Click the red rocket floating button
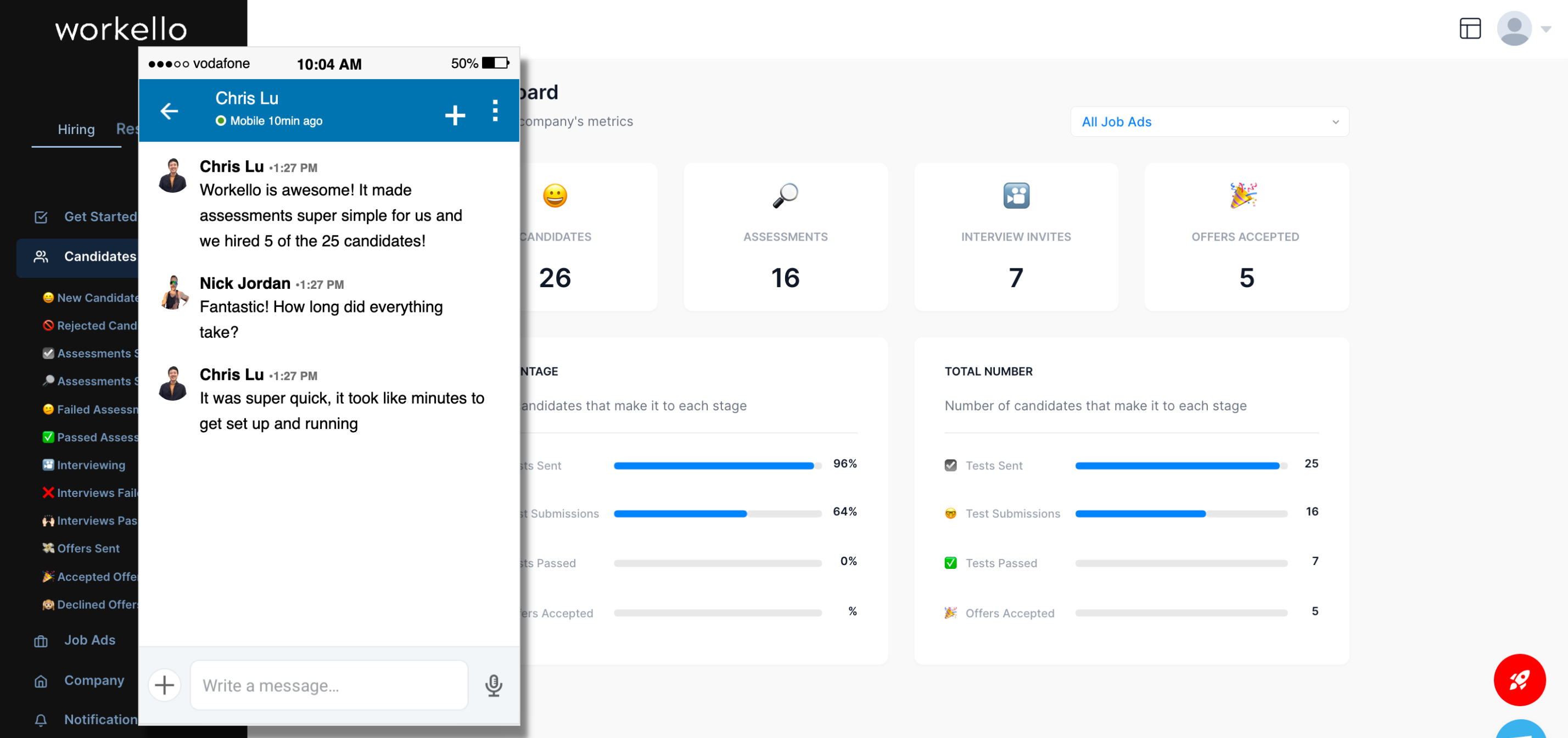 (x=1519, y=680)
